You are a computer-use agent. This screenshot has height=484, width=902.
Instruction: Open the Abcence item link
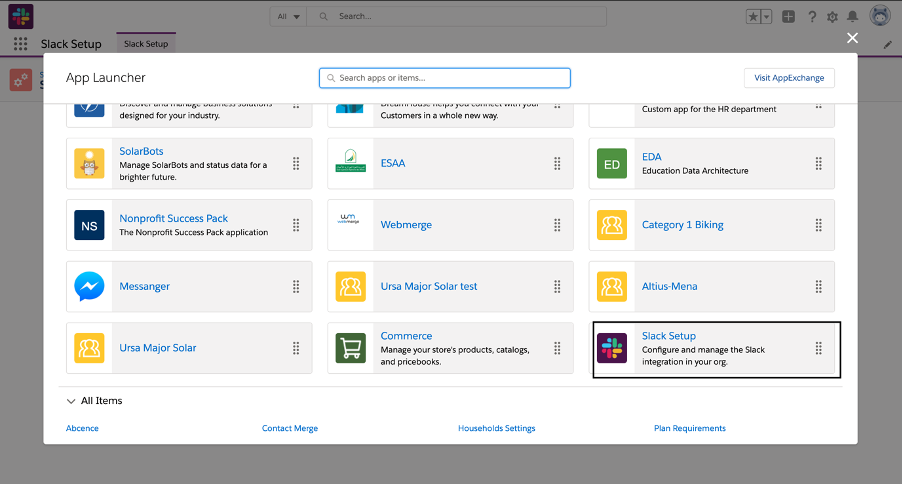(82, 428)
